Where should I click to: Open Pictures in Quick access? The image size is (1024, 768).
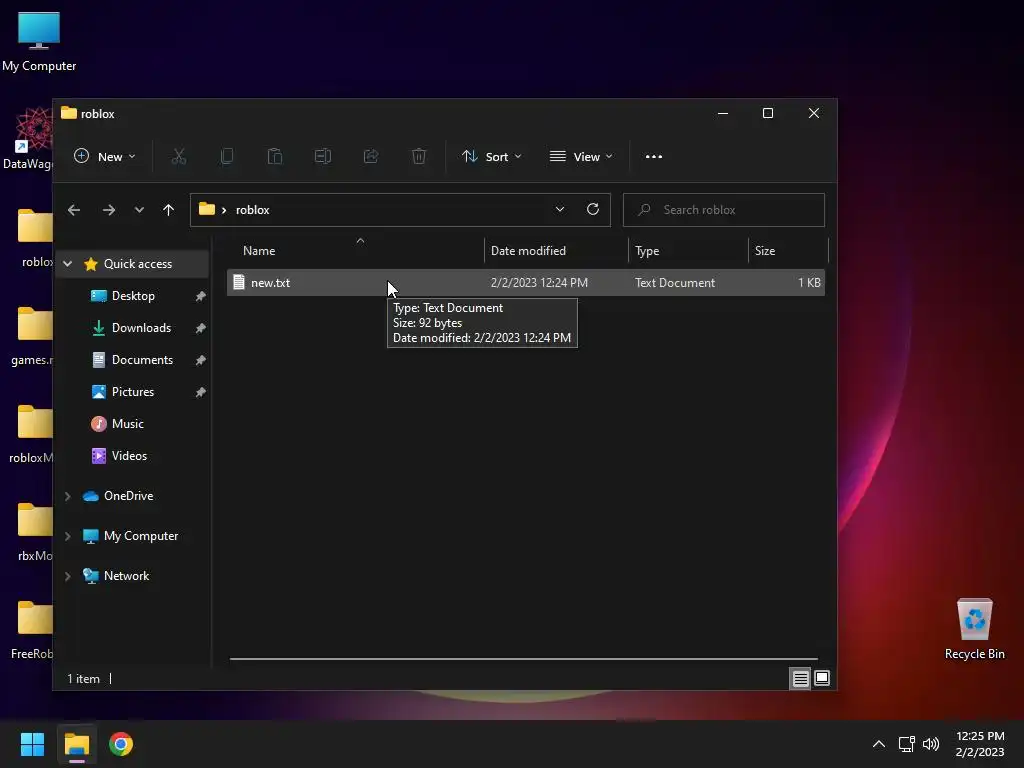click(x=133, y=392)
